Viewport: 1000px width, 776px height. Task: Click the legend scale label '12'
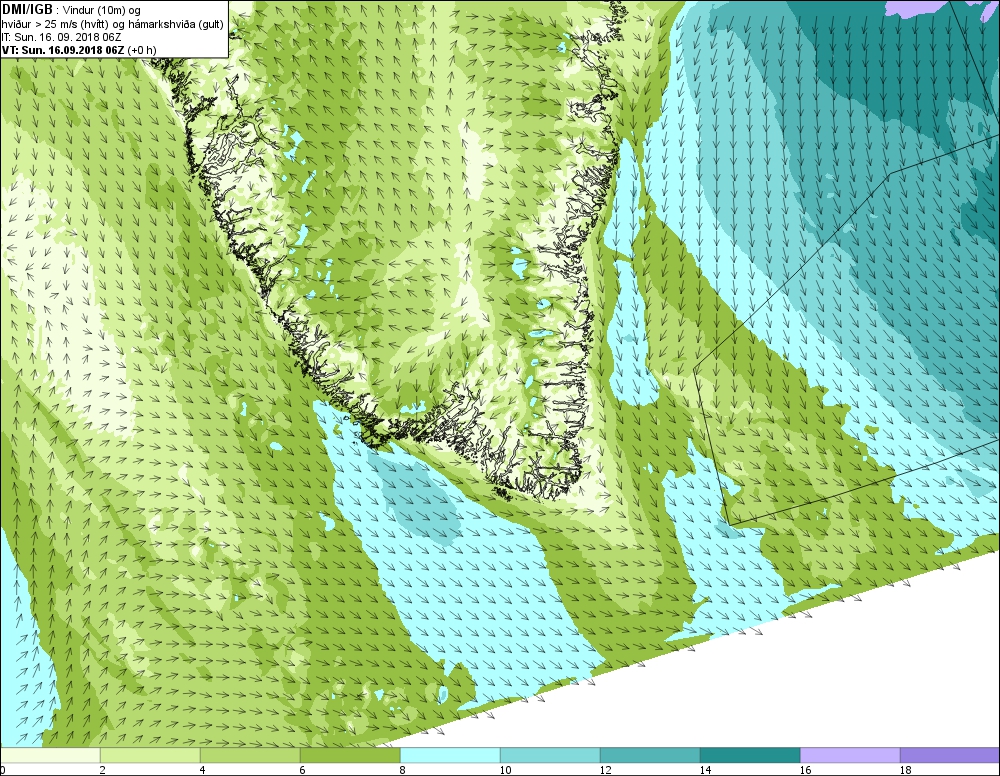coord(605,770)
